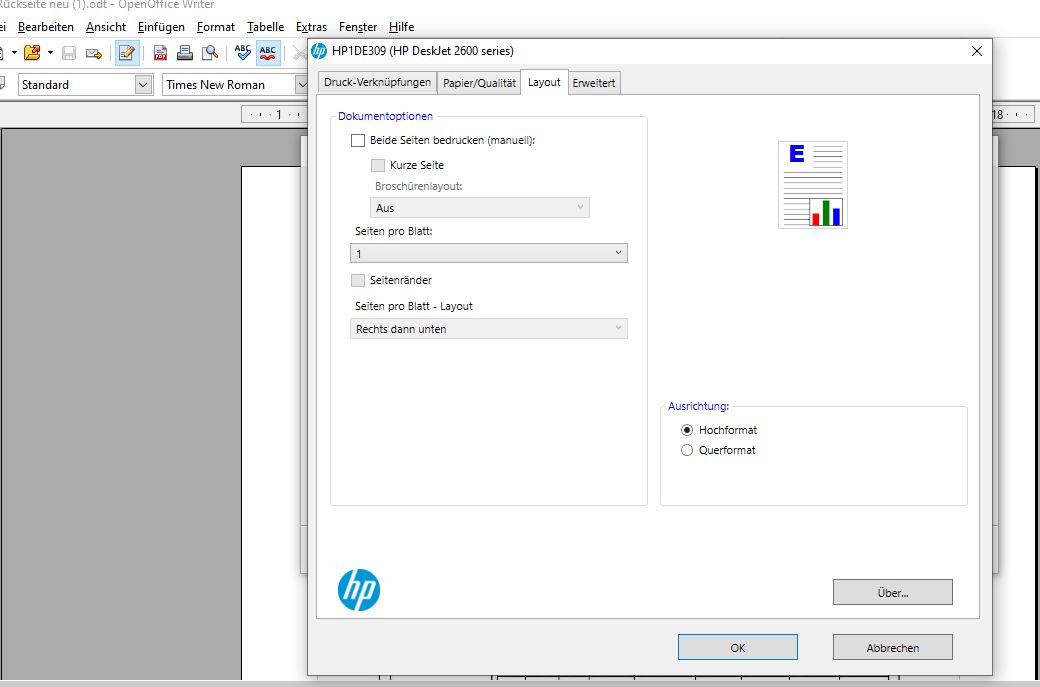
Task: Export directly as PDF icon
Action: coord(161,53)
